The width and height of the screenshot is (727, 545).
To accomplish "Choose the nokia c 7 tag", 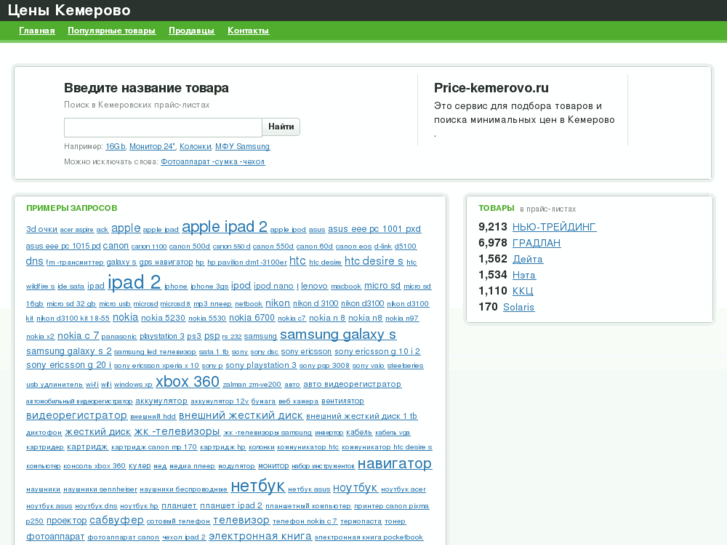I will 78,335.
